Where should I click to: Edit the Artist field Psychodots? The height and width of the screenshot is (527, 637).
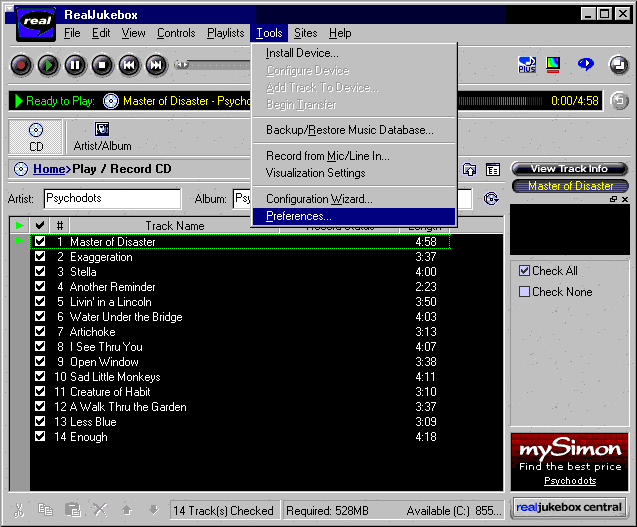112,199
